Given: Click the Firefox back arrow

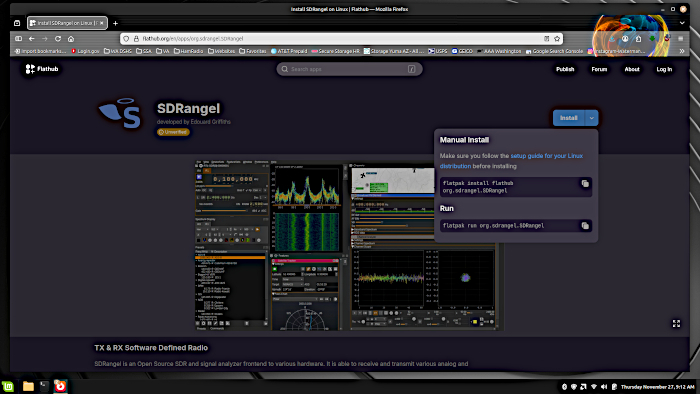Looking at the screenshot, I should tap(31, 39).
